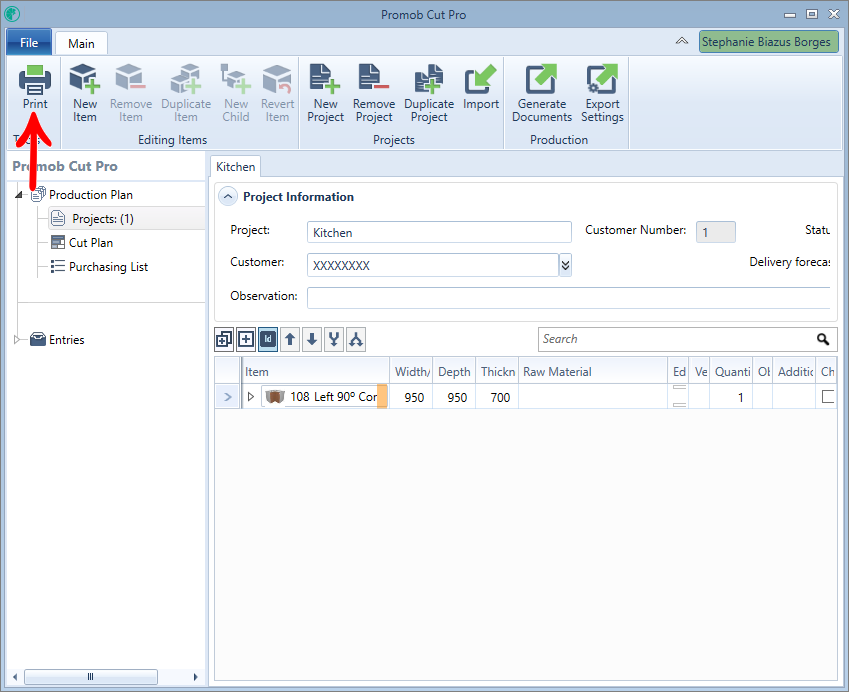Click the New Child ribbon button

(236, 93)
